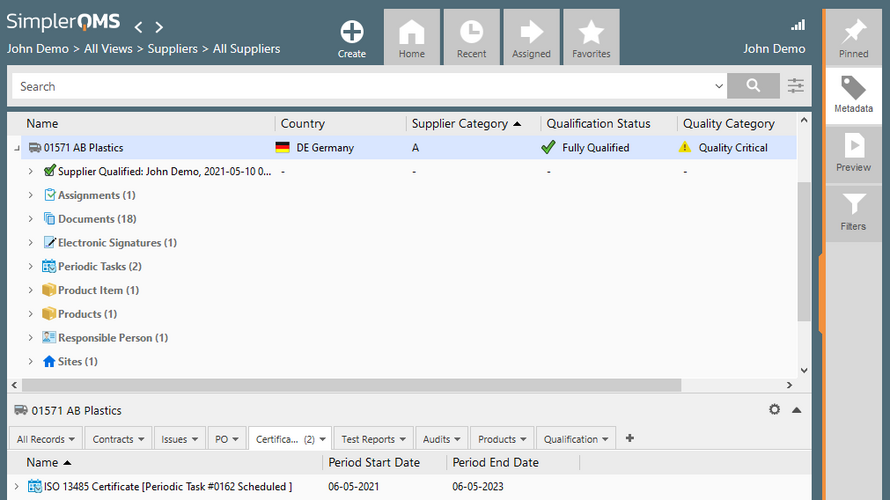Viewport: 890px width, 500px height.
Task: Click the Quality Critical warning icon
Action: pyautogui.click(x=685, y=148)
